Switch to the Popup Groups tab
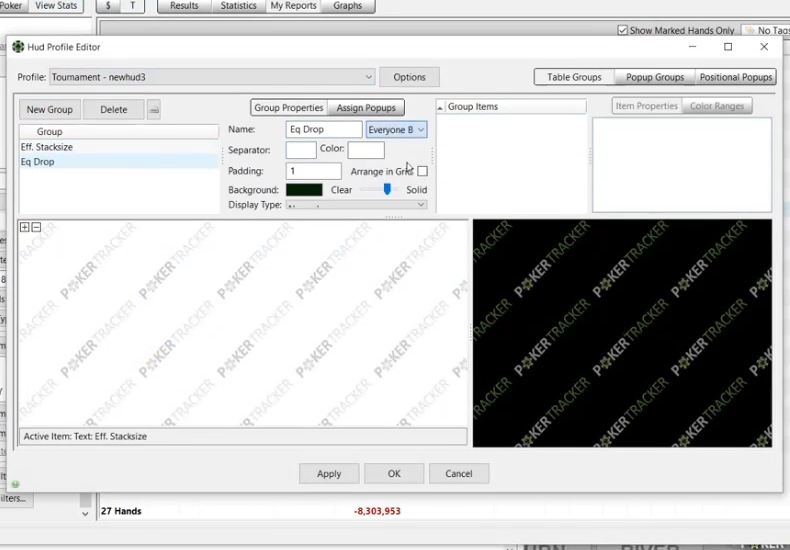Viewport: 790px width, 550px height. 654,77
